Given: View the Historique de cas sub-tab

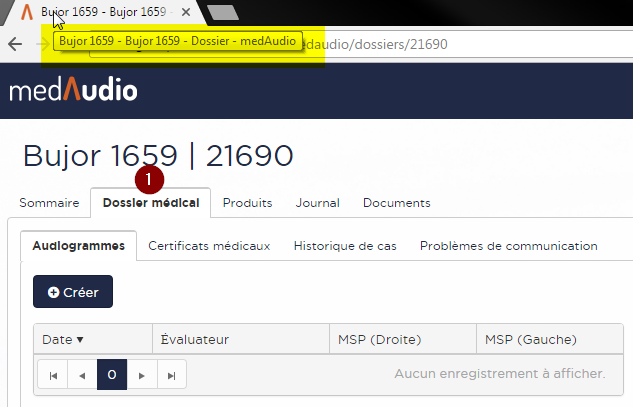Looking at the screenshot, I should 344,246.
